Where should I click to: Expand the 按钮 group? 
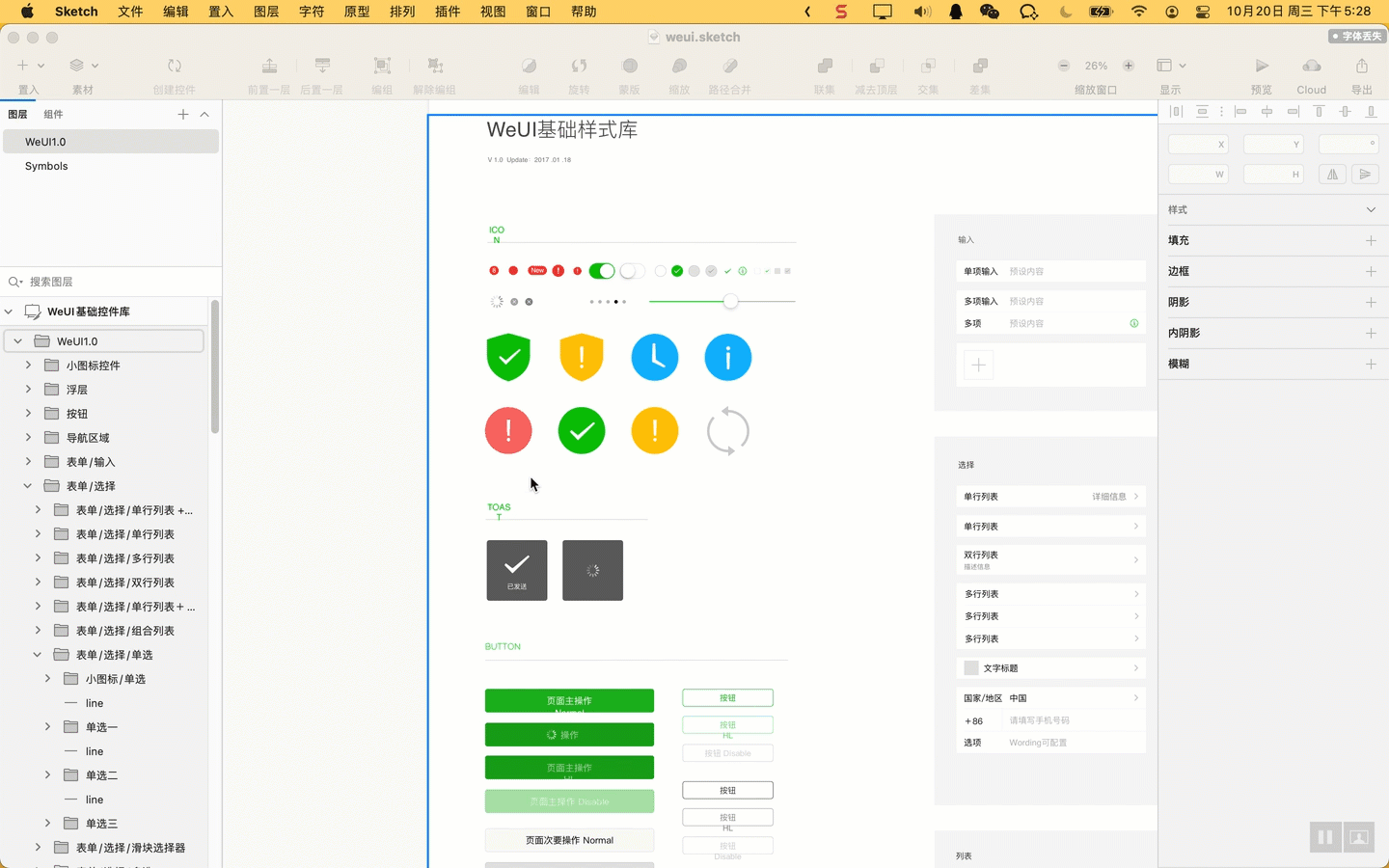tap(28, 414)
